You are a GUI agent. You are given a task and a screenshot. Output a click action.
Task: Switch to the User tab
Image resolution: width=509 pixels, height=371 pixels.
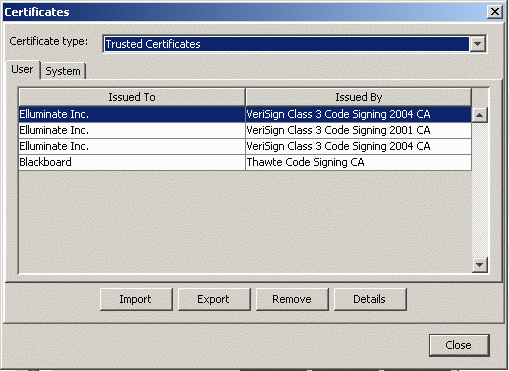(x=23, y=70)
